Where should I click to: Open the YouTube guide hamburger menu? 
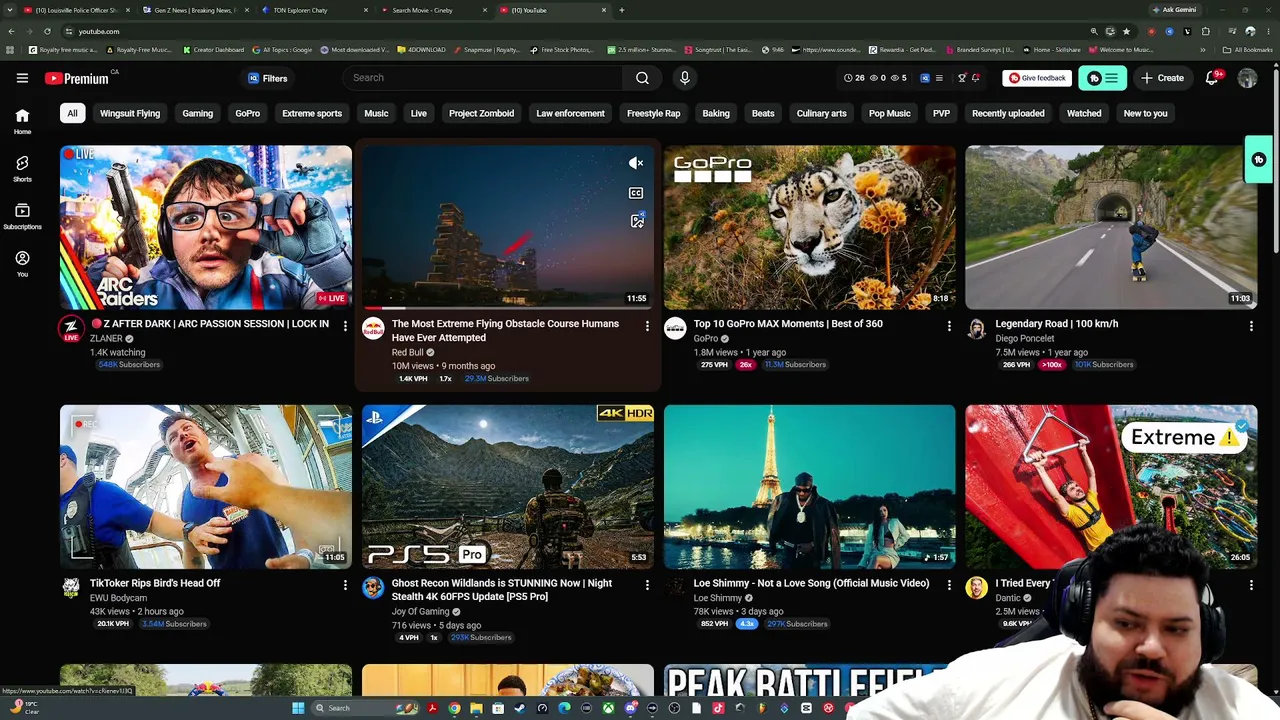click(22, 78)
